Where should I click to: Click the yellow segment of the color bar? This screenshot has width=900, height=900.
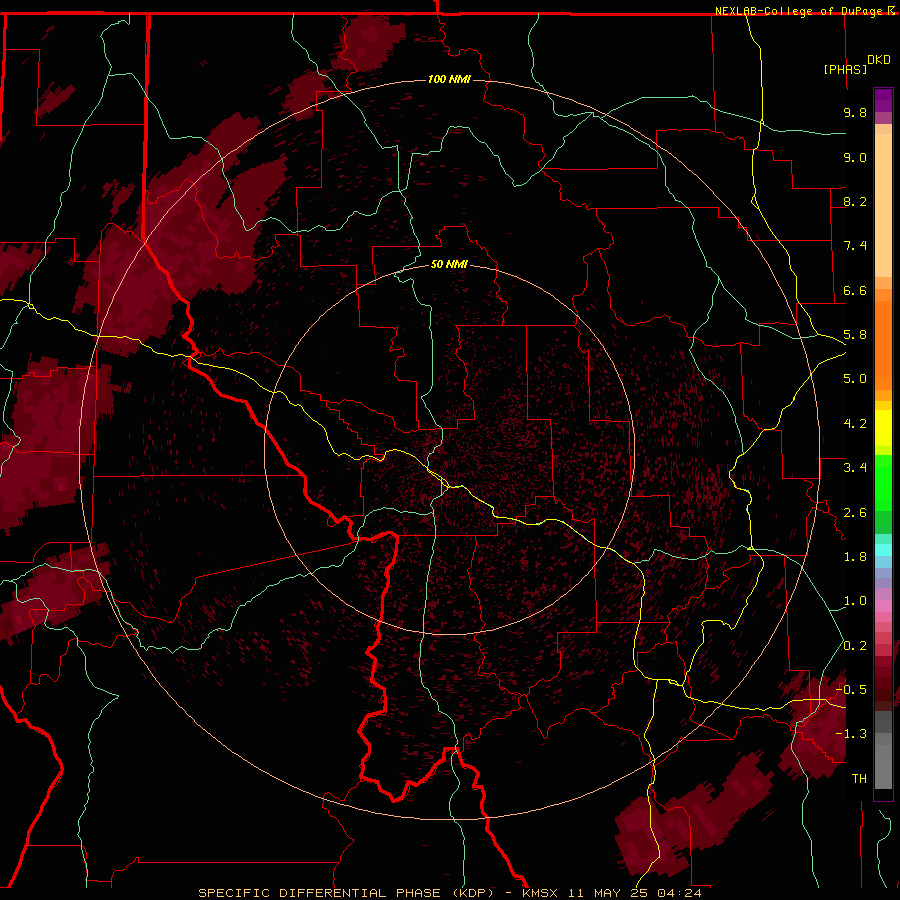[x=883, y=428]
